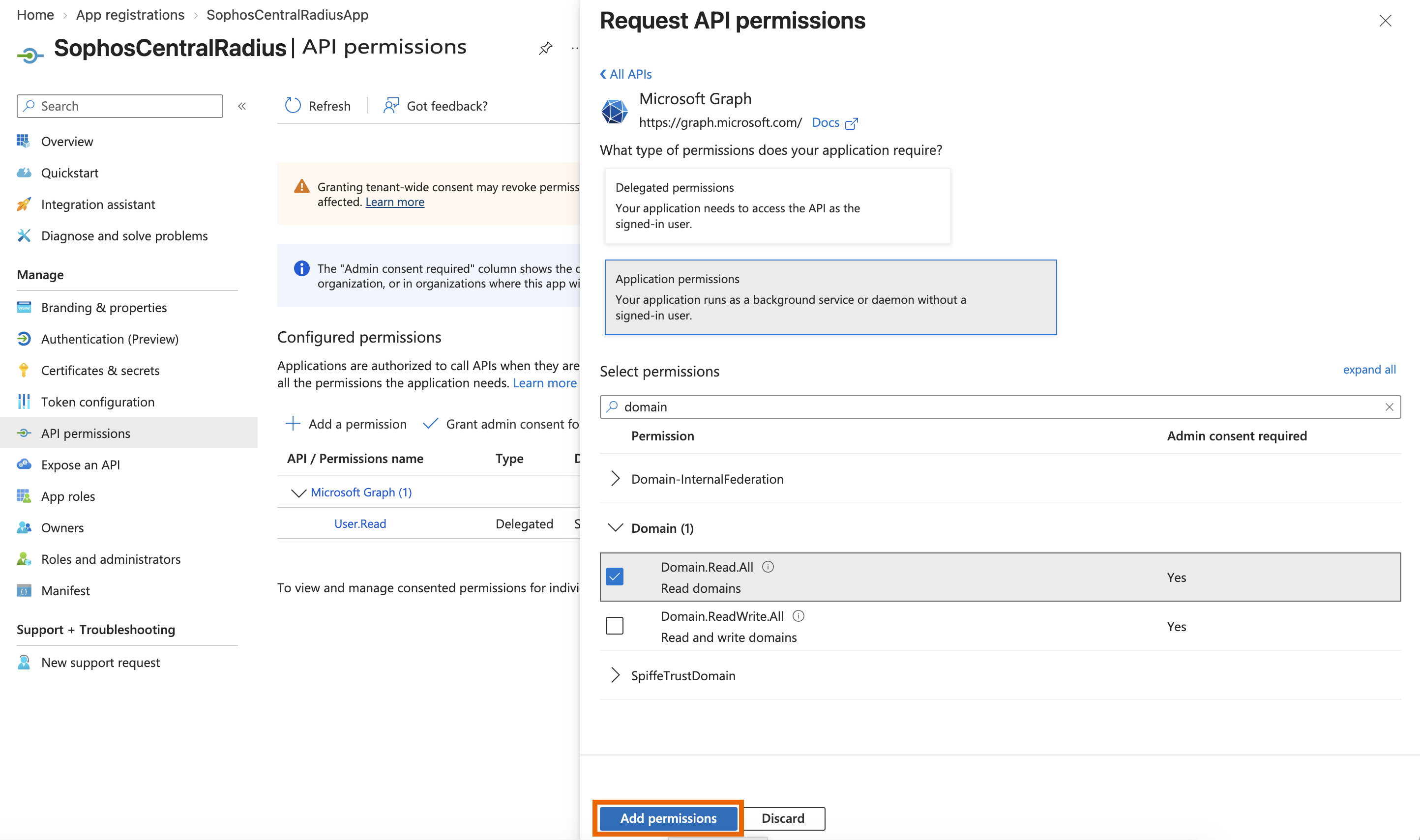Click the Branding & properties icon
Viewport: 1420px width, 840px height.
pyautogui.click(x=24, y=307)
